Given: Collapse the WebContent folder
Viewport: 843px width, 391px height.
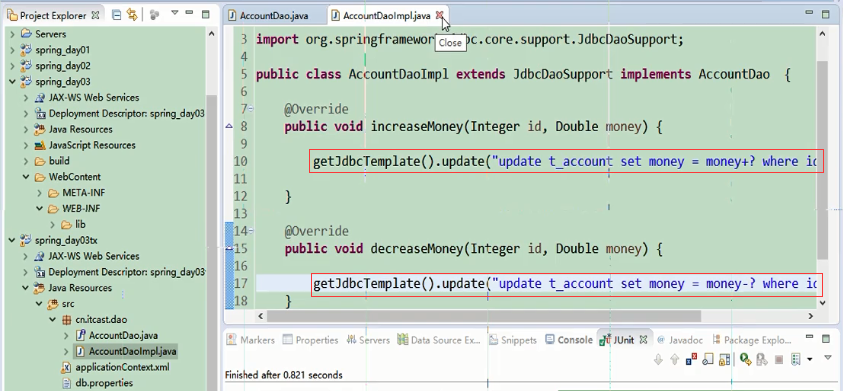Looking at the screenshot, I should point(26,177).
